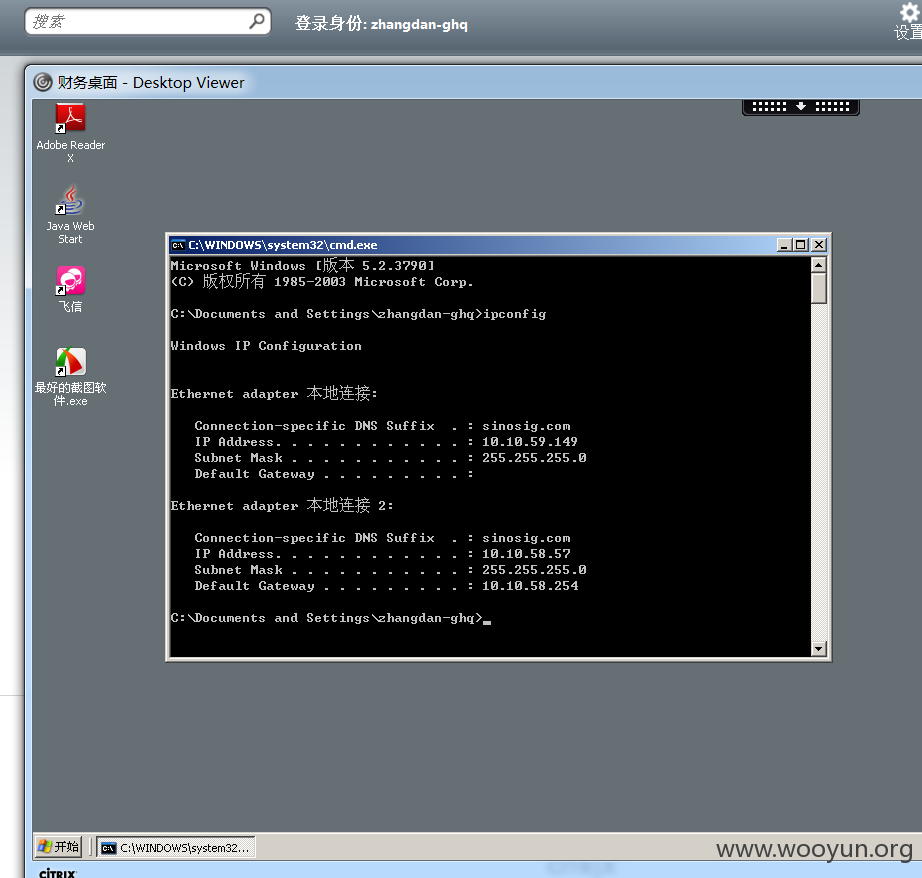922x878 pixels.
Task: Expand the Desktop Viewer toolbar down arrow
Action: click(x=800, y=106)
